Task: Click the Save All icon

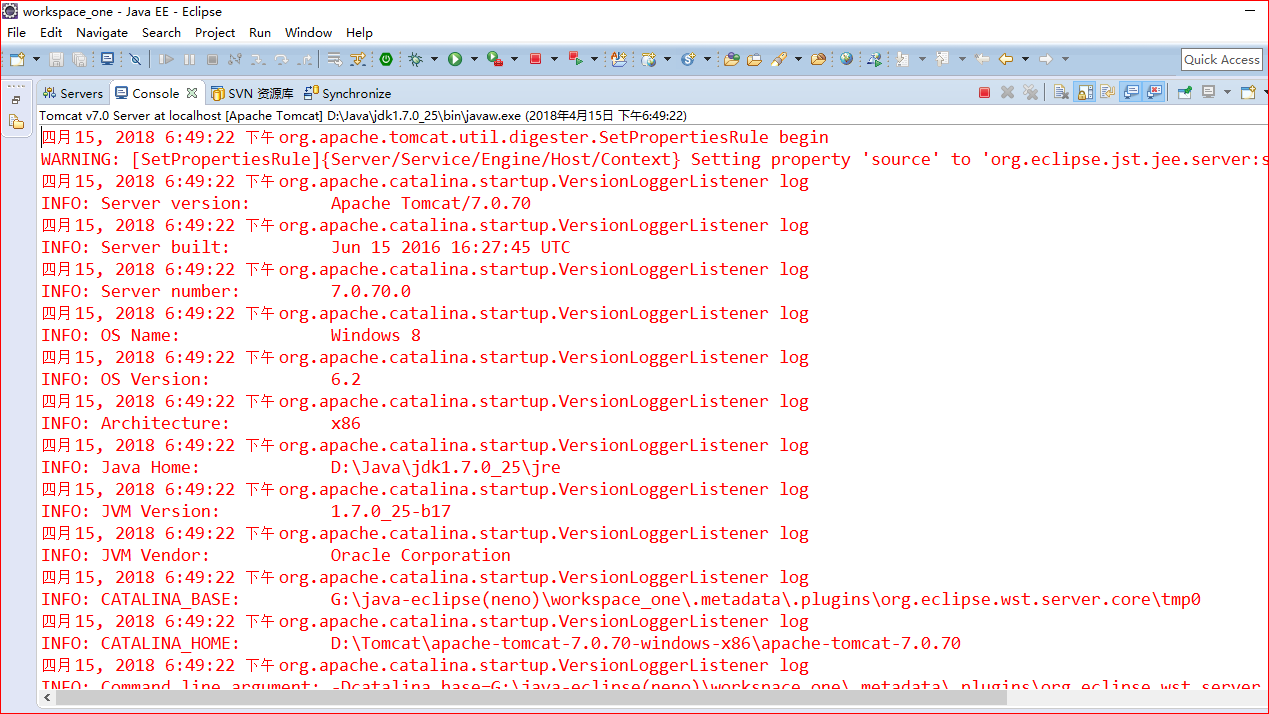Action: (x=79, y=59)
